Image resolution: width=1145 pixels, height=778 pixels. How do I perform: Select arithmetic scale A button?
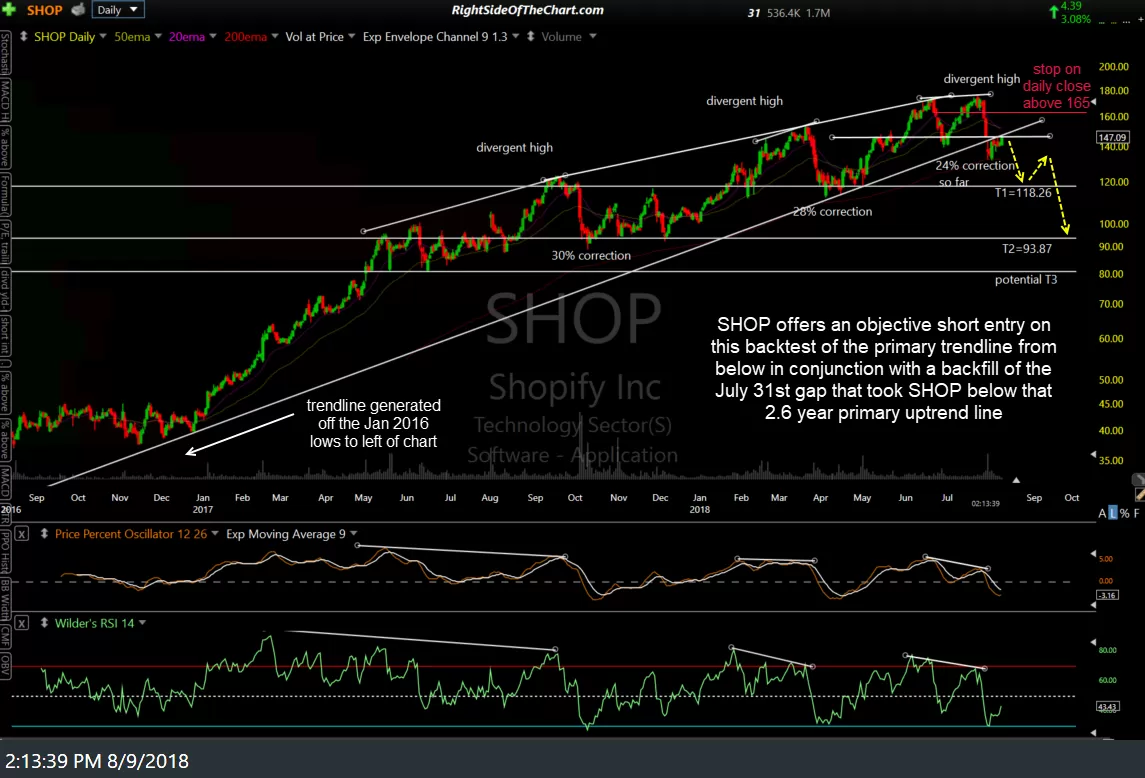pyautogui.click(x=1102, y=513)
